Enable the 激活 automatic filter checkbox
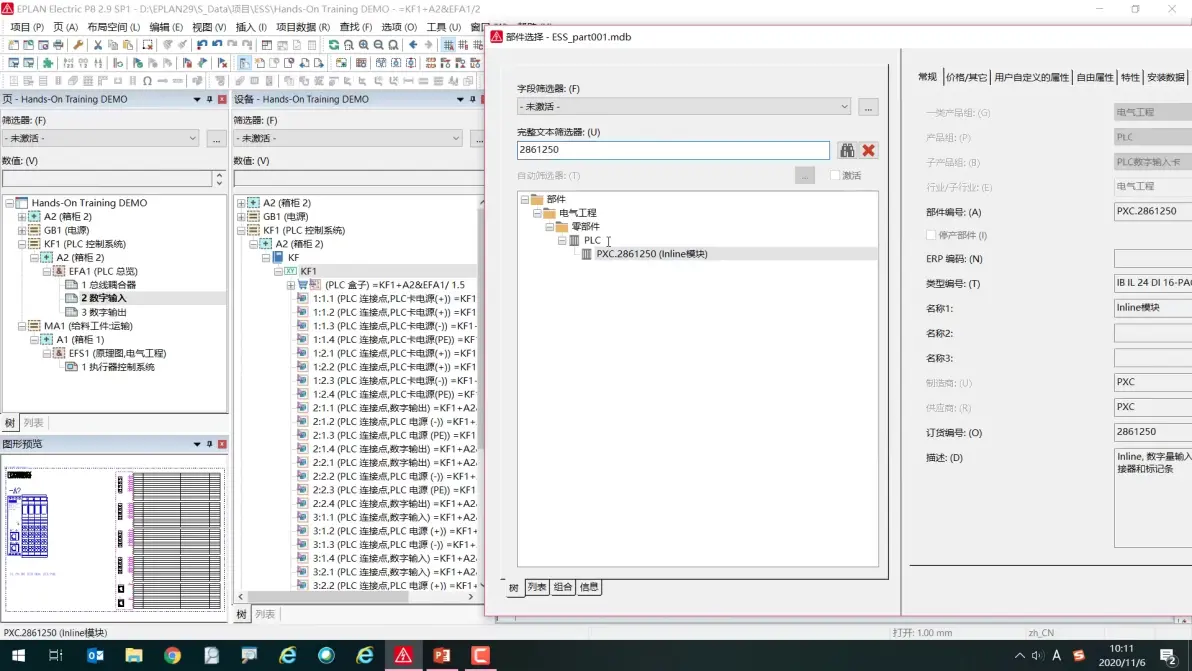The height and width of the screenshot is (671, 1192). pyautogui.click(x=835, y=176)
